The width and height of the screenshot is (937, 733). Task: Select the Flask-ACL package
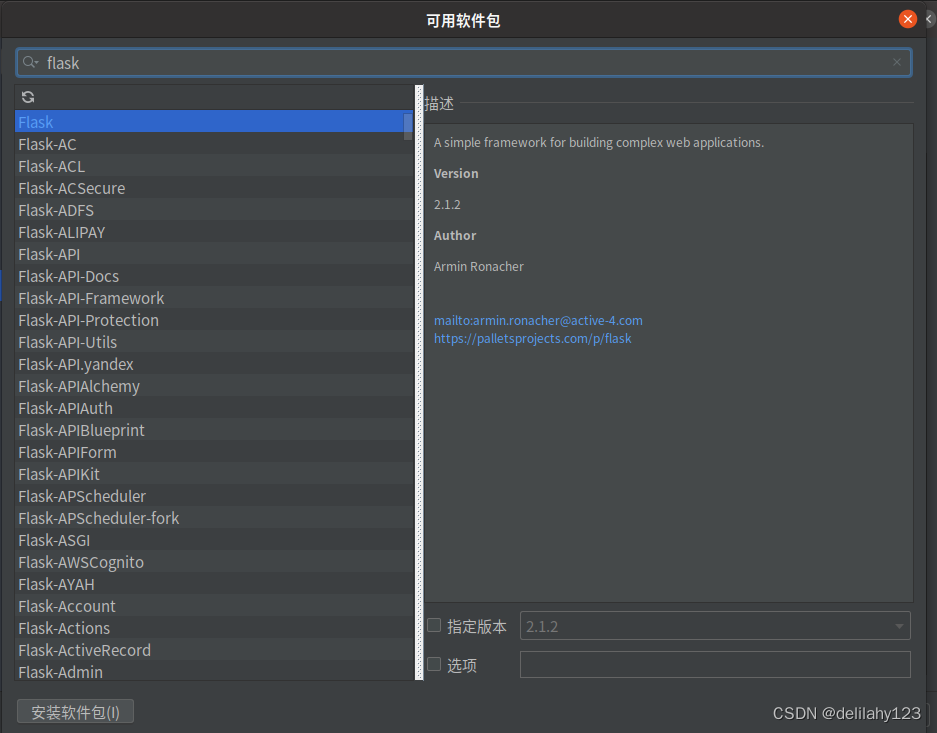pos(214,166)
